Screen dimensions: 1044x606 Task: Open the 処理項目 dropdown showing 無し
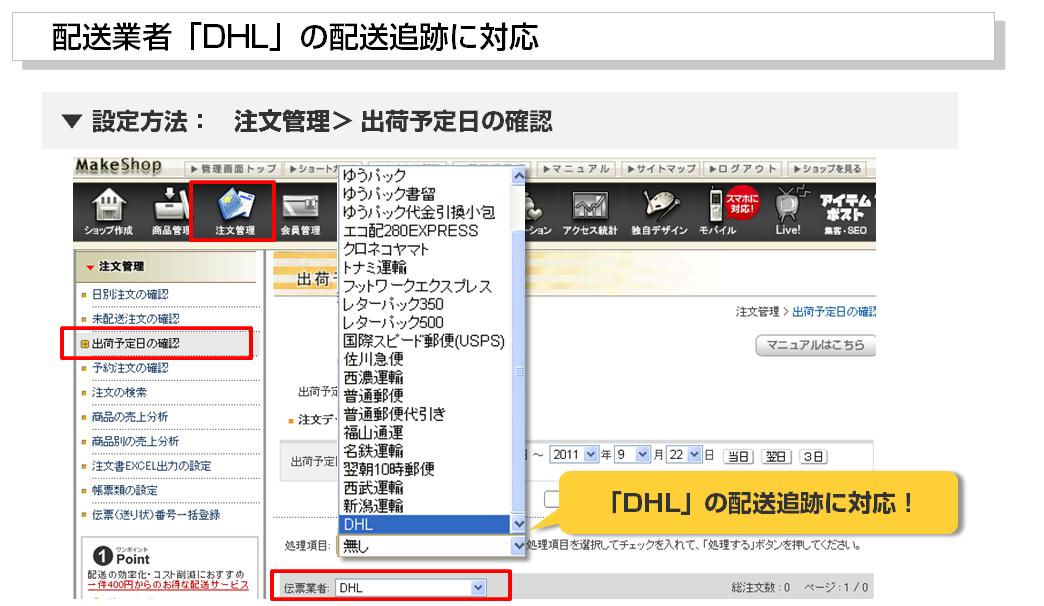coord(433,546)
